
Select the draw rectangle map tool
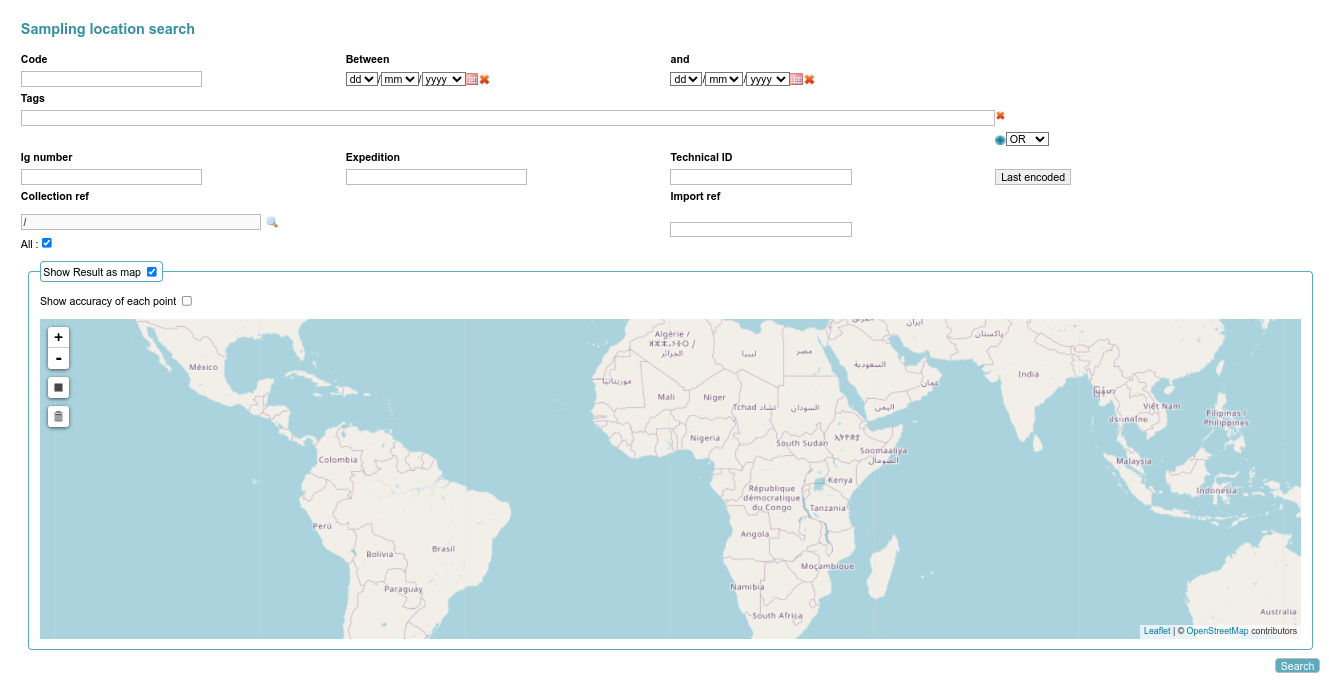pos(59,387)
